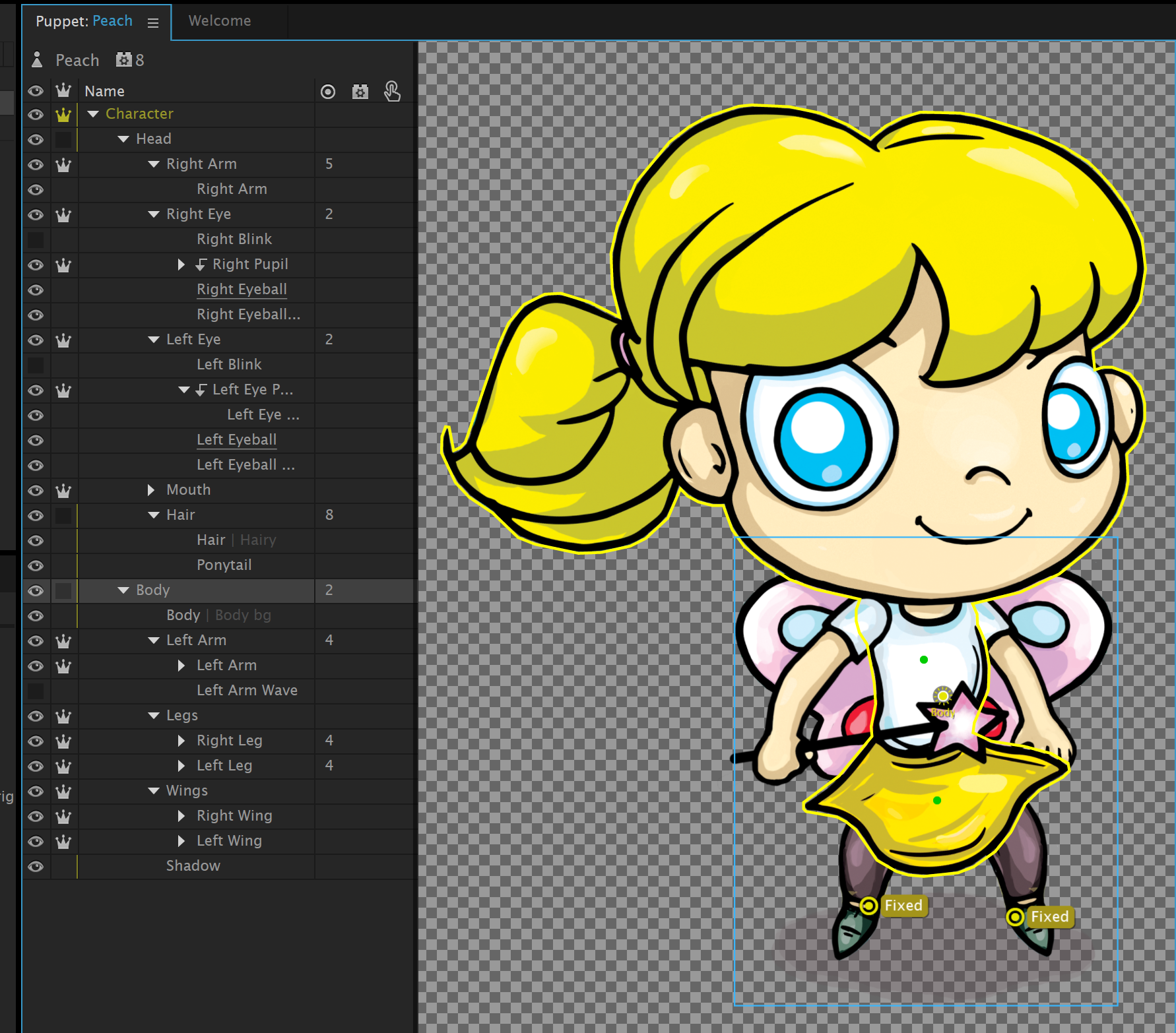Click handle count 8 on Hair row
The image size is (1176, 1033).
pos(329,515)
